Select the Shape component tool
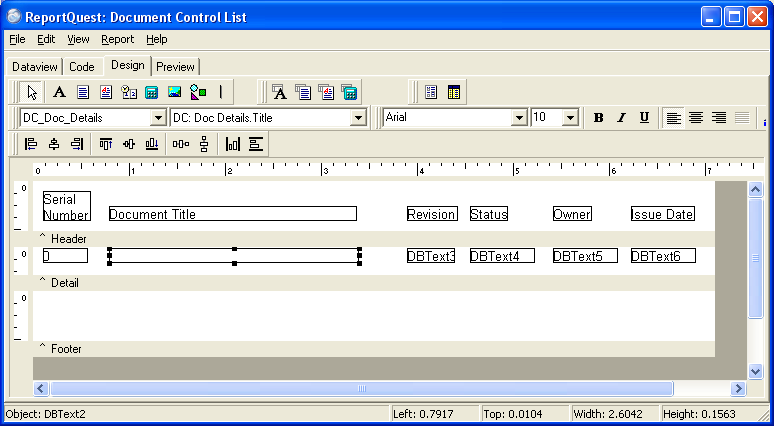This screenshot has height=426, width=774. click(198, 92)
